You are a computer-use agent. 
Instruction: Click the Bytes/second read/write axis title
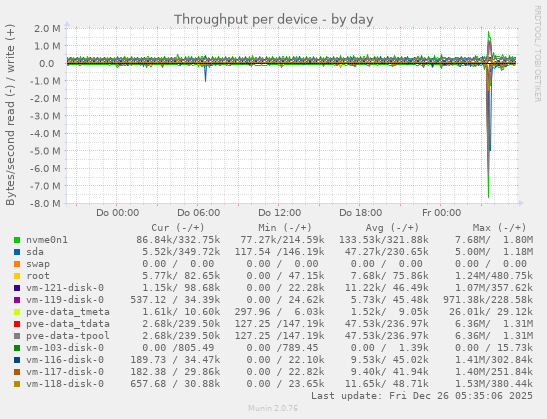(10, 115)
